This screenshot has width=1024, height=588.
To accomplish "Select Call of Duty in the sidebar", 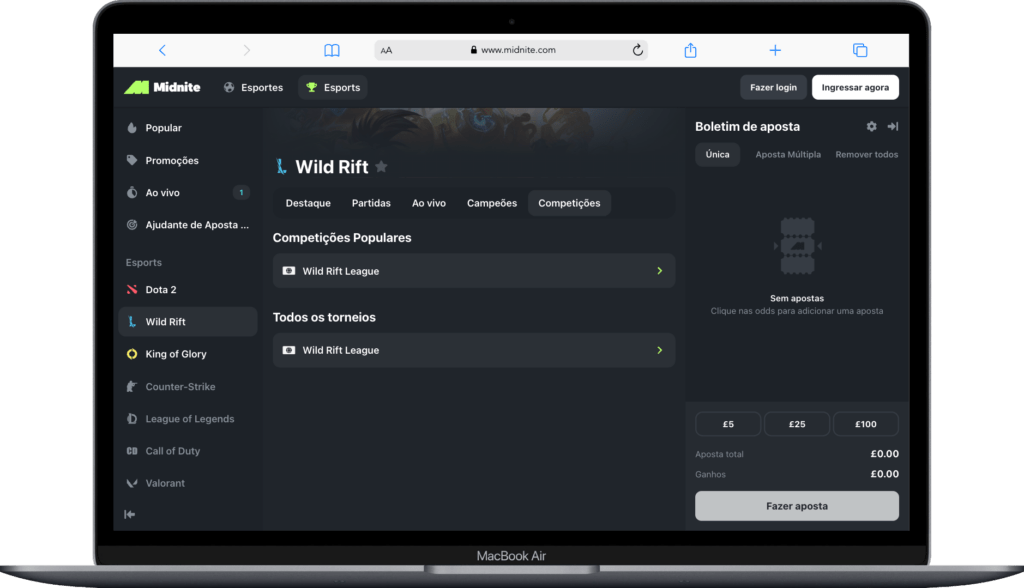I will pos(188,451).
